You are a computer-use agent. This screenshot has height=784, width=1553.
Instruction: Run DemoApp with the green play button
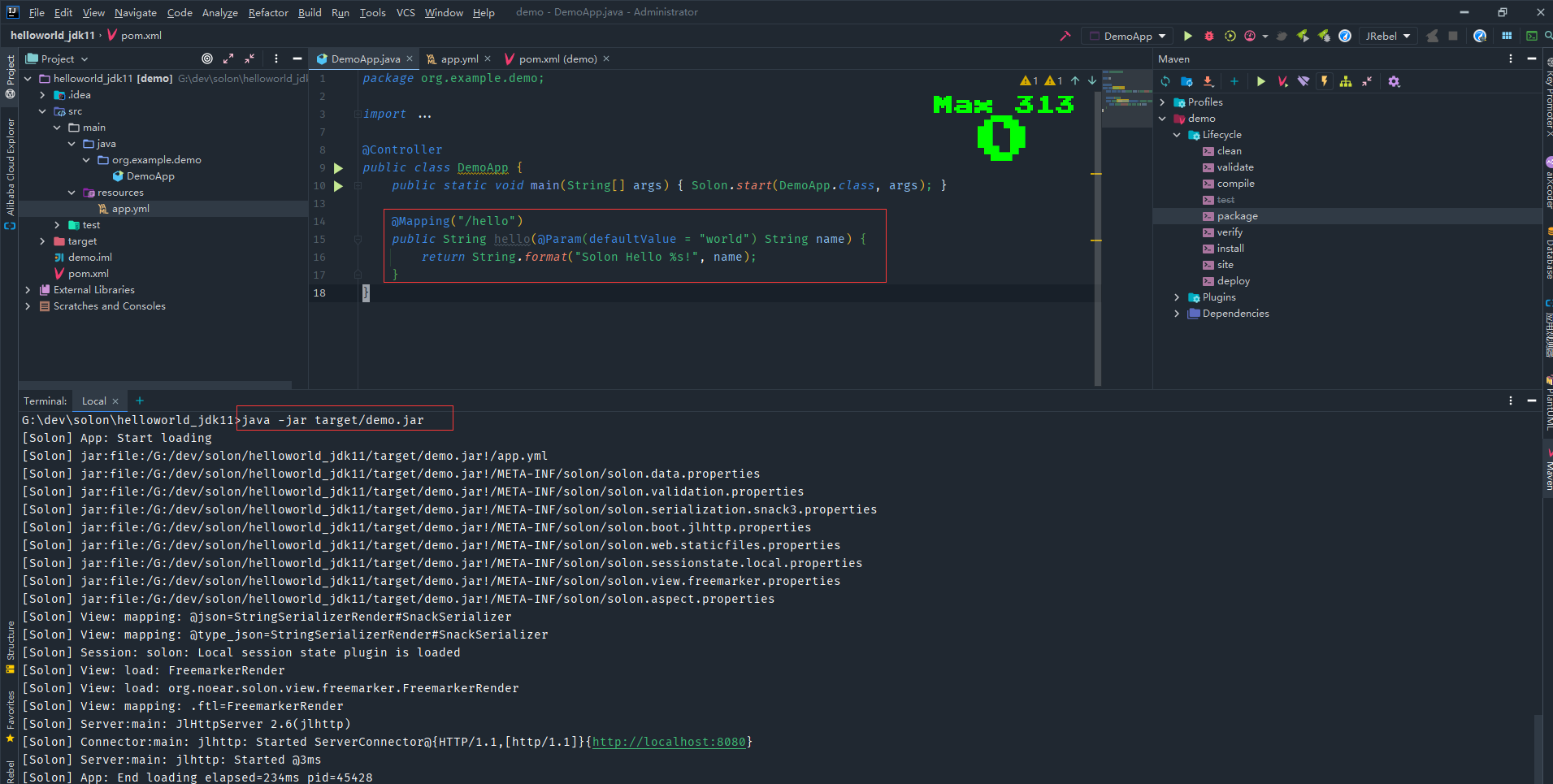1188,36
